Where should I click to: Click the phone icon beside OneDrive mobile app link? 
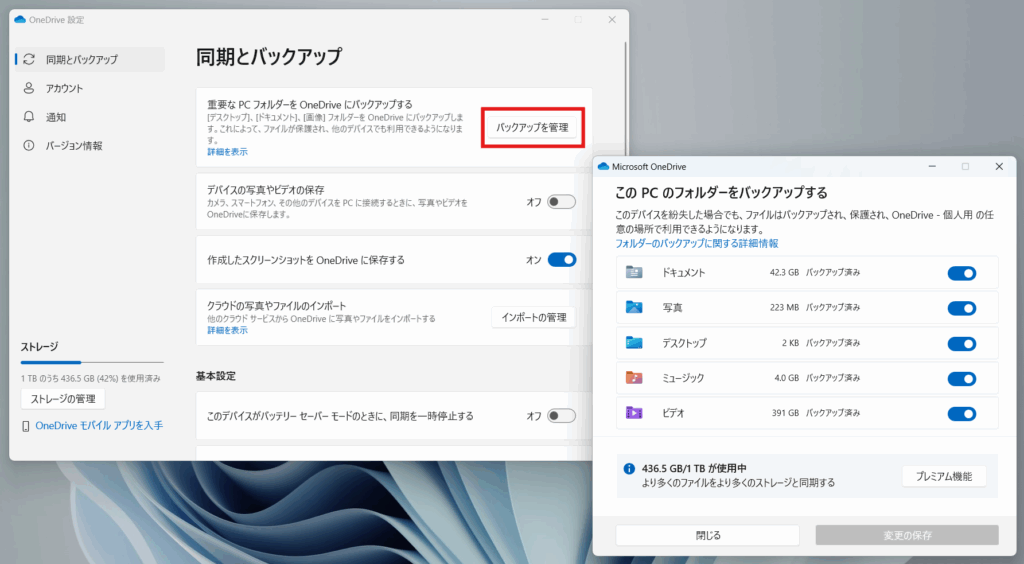pos(26,426)
